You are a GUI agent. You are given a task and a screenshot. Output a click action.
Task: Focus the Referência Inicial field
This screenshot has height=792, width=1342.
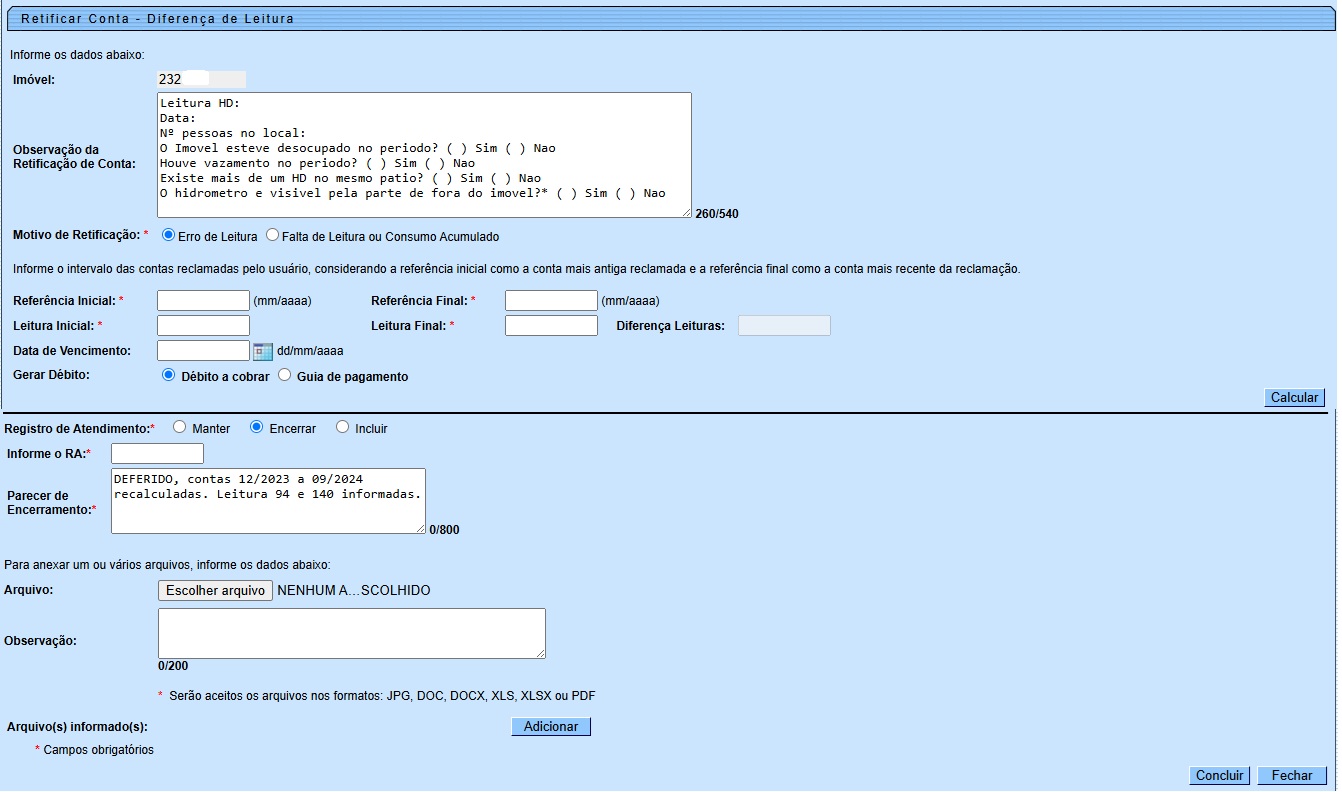203,300
